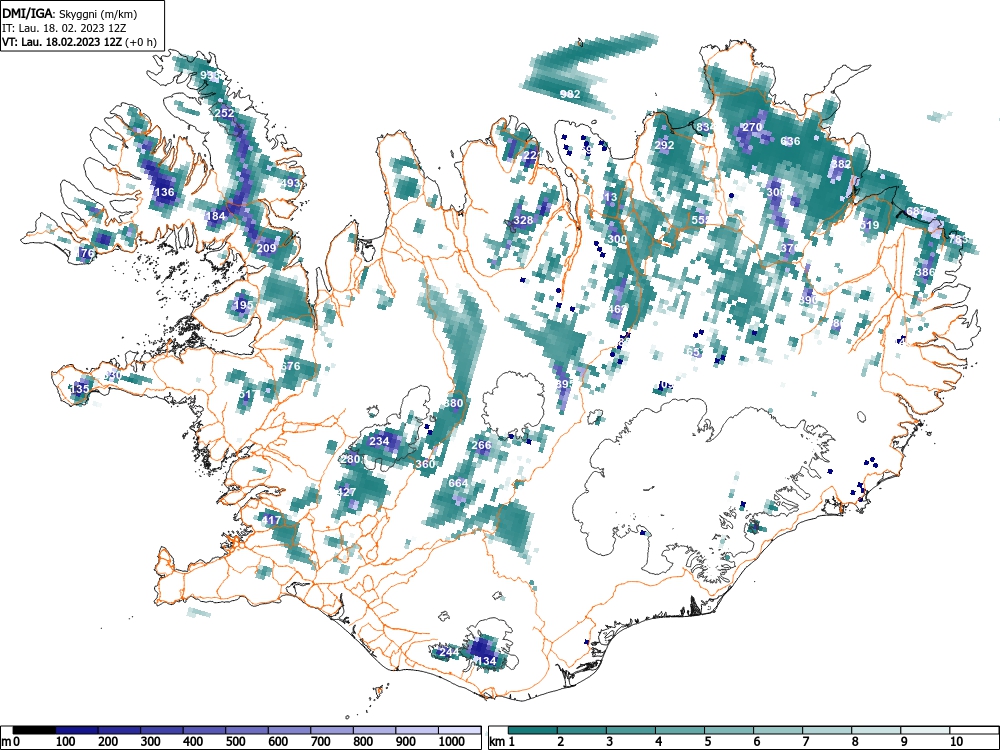Click the '1000' label on the m legend
Screen dimensions: 1000x750
pyautogui.click(x=452, y=742)
